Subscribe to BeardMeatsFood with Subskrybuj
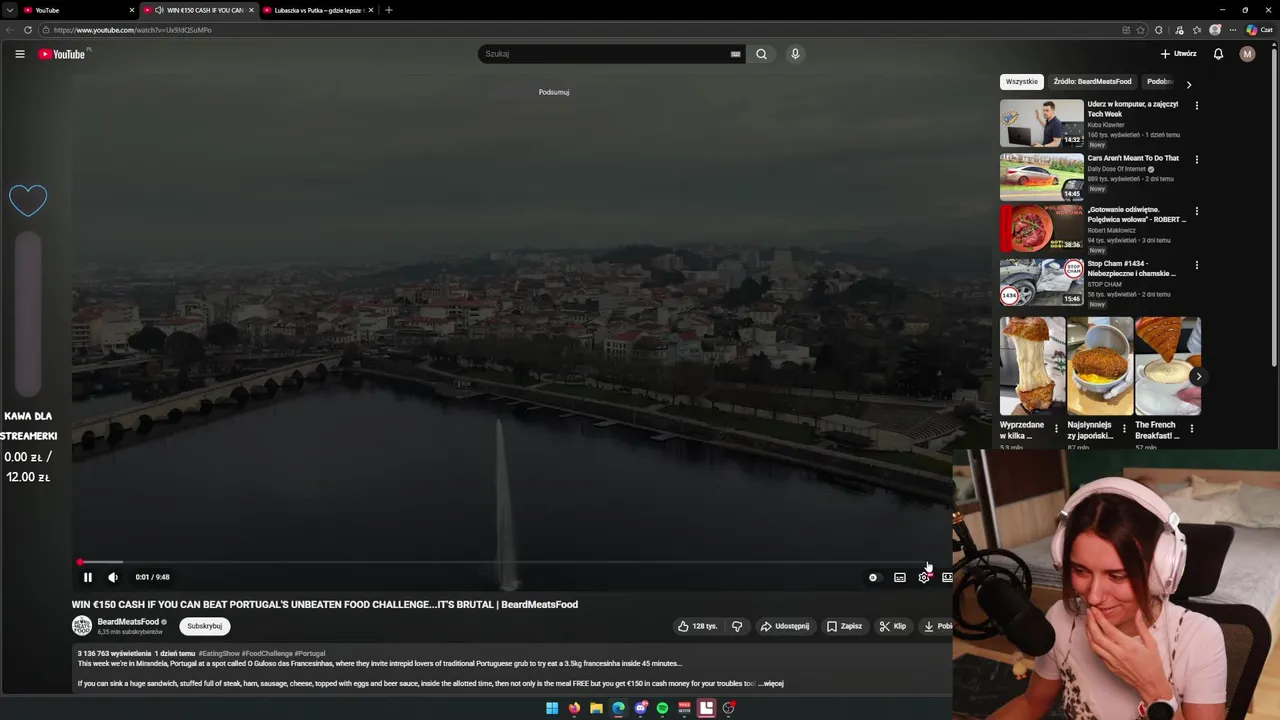The width and height of the screenshot is (1280, 720). coord(205,626)
